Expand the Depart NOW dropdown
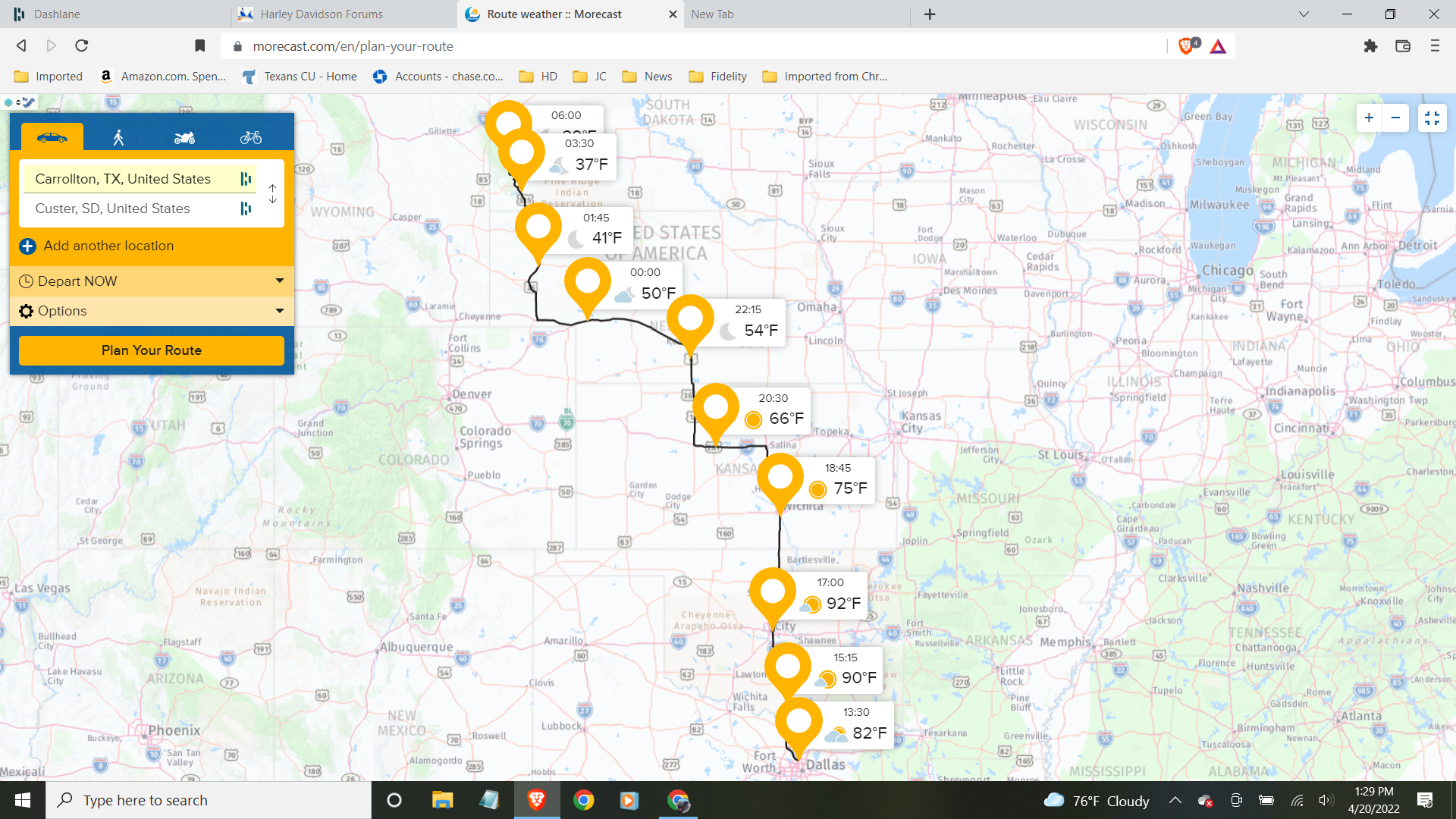The image size is (1456, 819). pos(151,281)
